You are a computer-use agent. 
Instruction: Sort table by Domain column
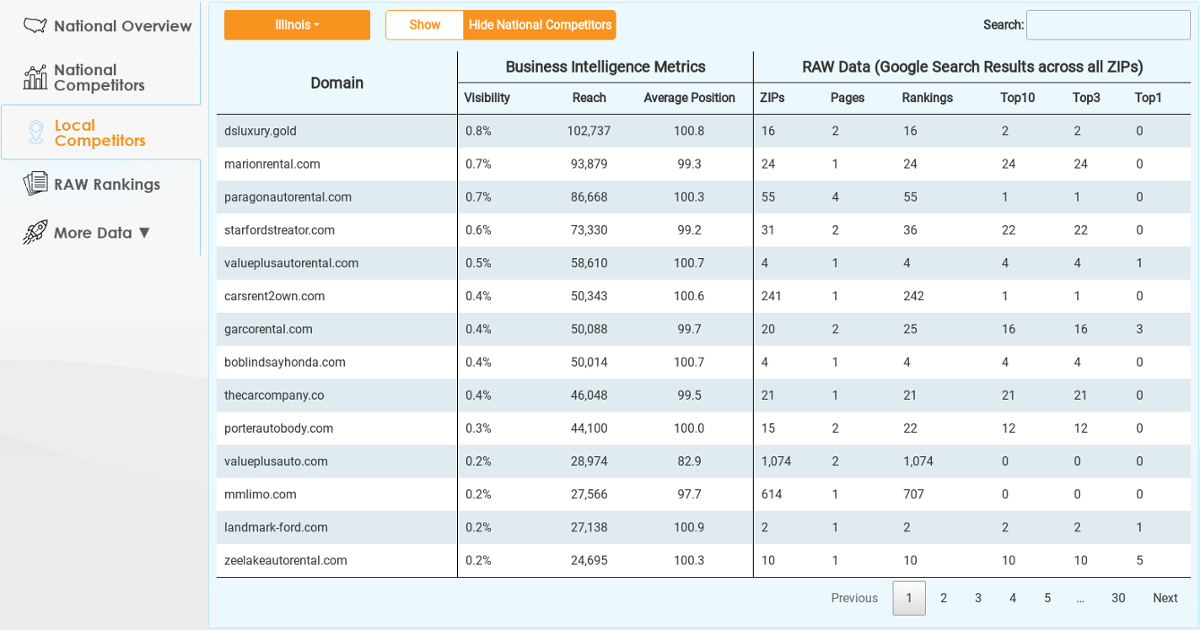tap(337, 83)
